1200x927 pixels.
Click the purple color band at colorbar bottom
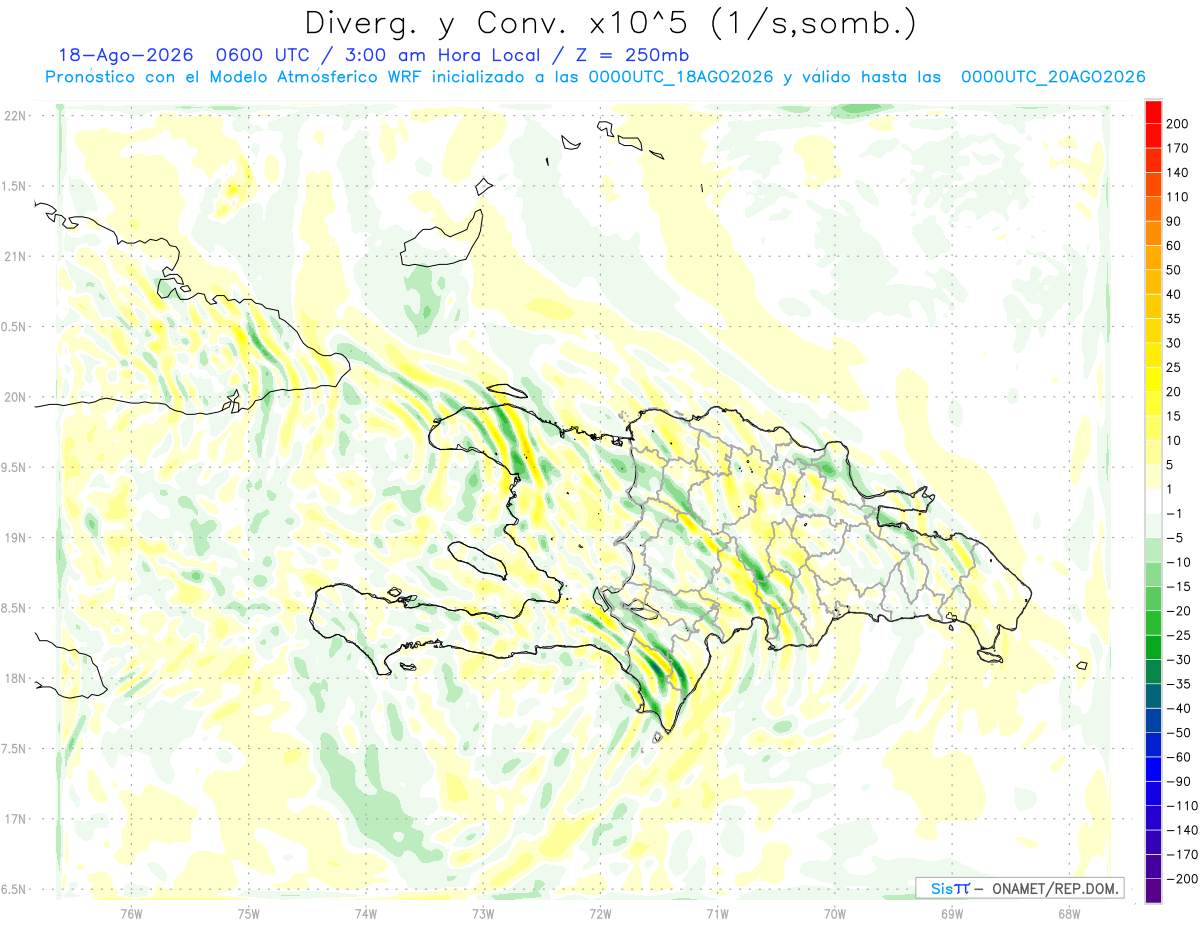click(x=1153, y=890)
